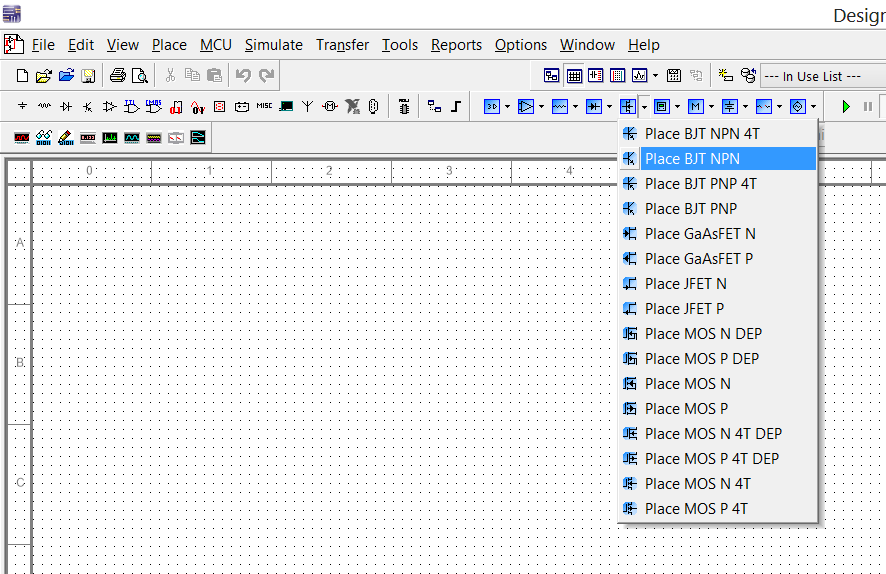Viewport: 886px width, 574px height.
Task: Open the database manager icon
Action: [748, 75]
